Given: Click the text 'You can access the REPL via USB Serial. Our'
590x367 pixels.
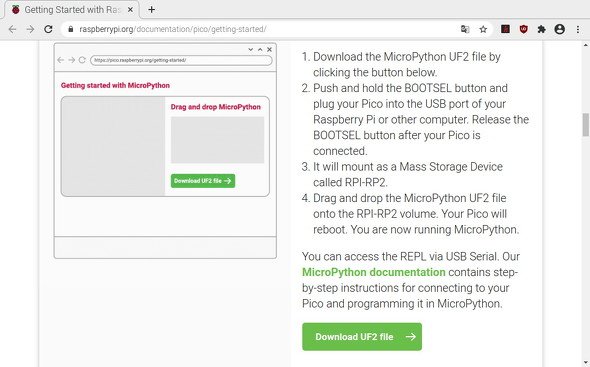Looking at the screenshot, I should [411, 256].
